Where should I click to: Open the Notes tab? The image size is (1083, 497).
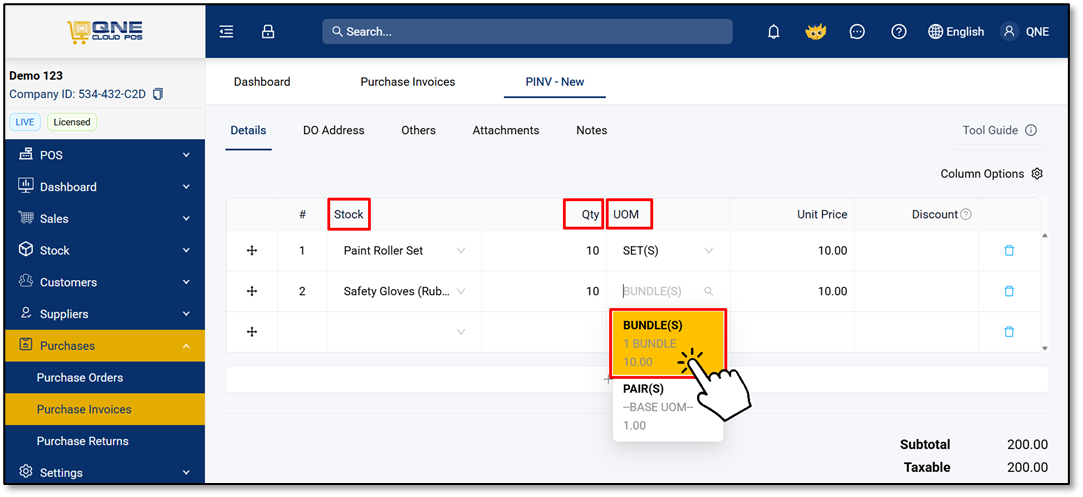[592, 130]
